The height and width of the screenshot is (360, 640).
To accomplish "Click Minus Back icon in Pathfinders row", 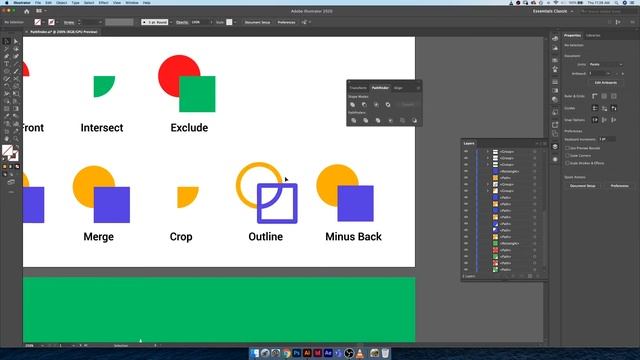I will (x=414, y=120).
